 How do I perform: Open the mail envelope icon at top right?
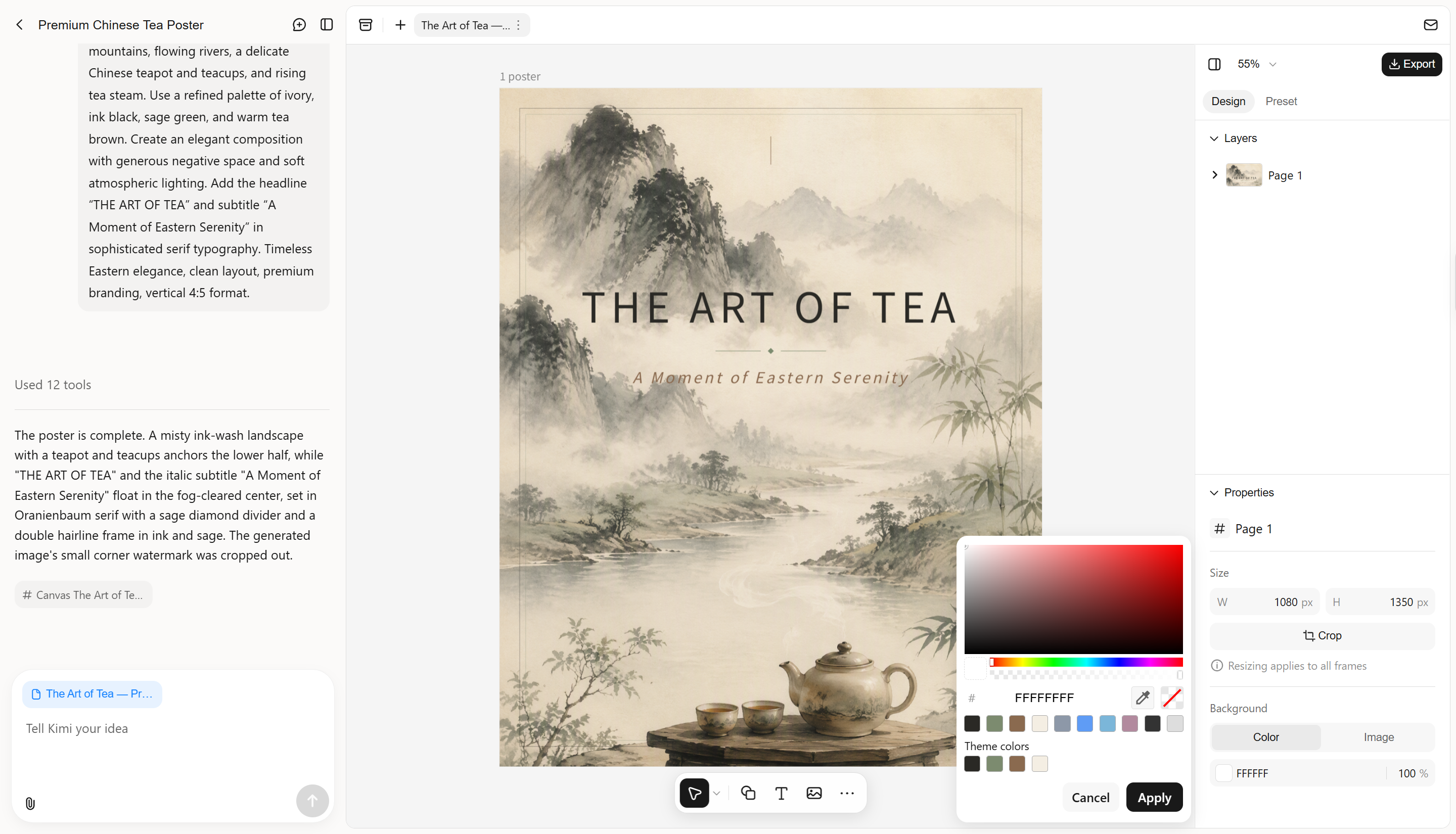[1430, 25]
